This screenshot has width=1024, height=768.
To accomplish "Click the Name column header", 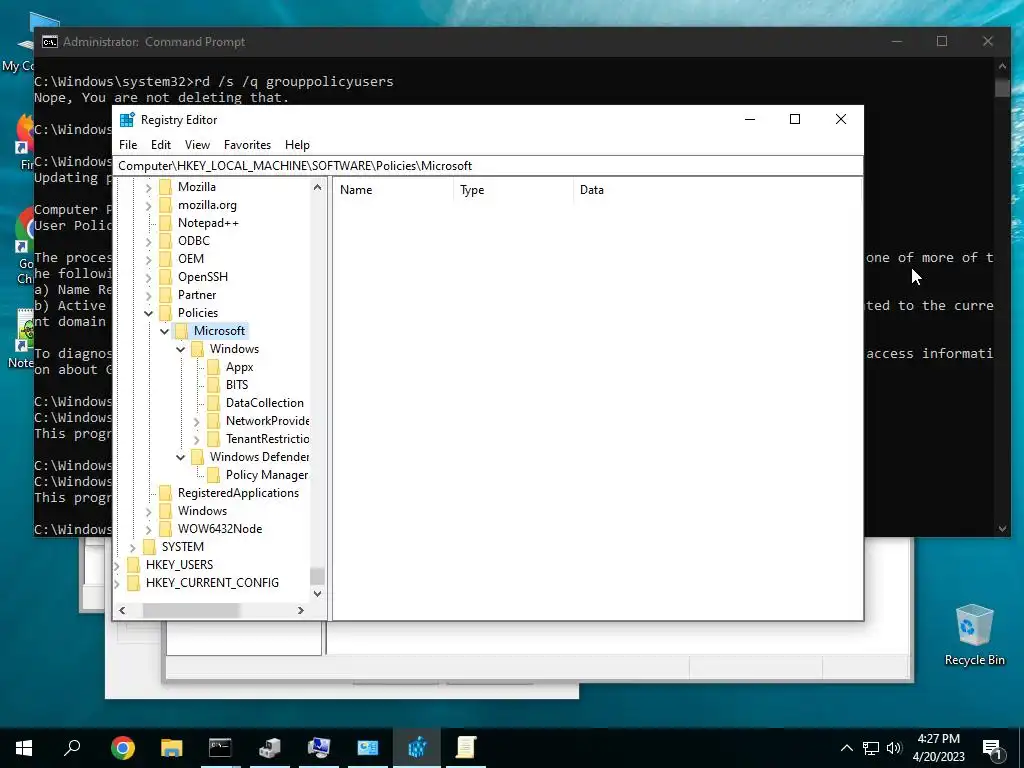I will click(x=393, y=190).
